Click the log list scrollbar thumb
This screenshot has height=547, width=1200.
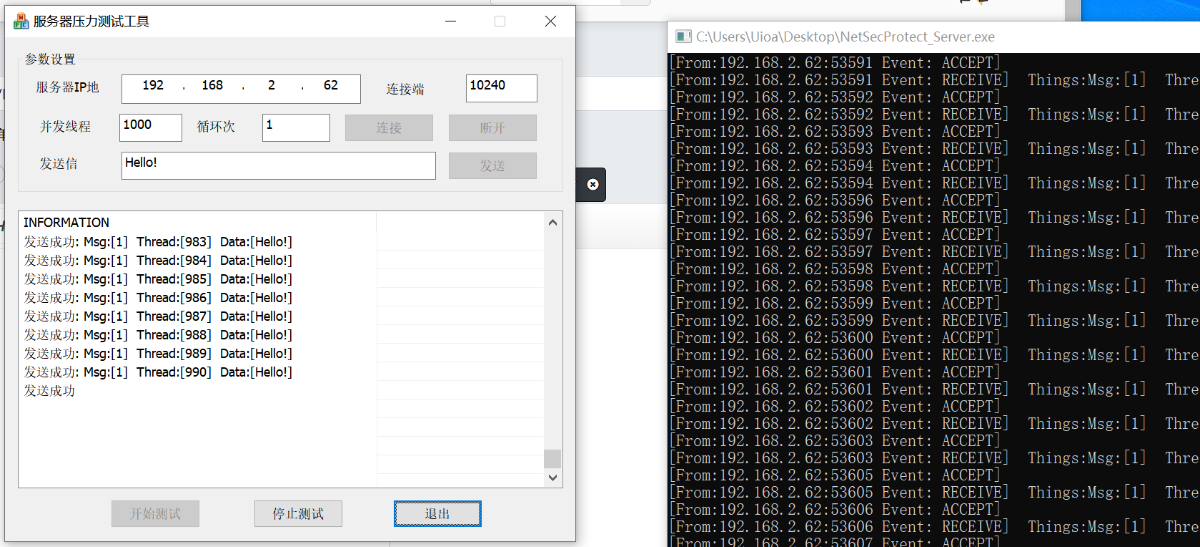553,459
